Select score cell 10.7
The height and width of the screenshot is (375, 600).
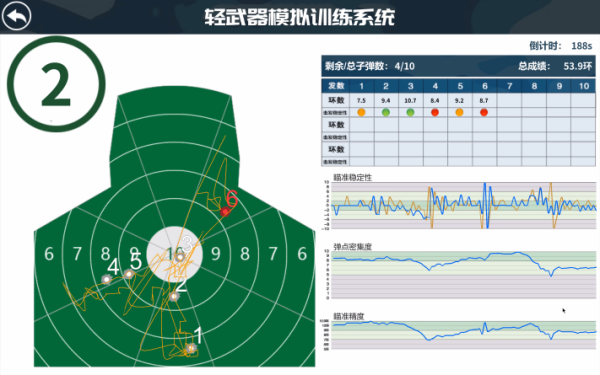click(x=410, y=101)
